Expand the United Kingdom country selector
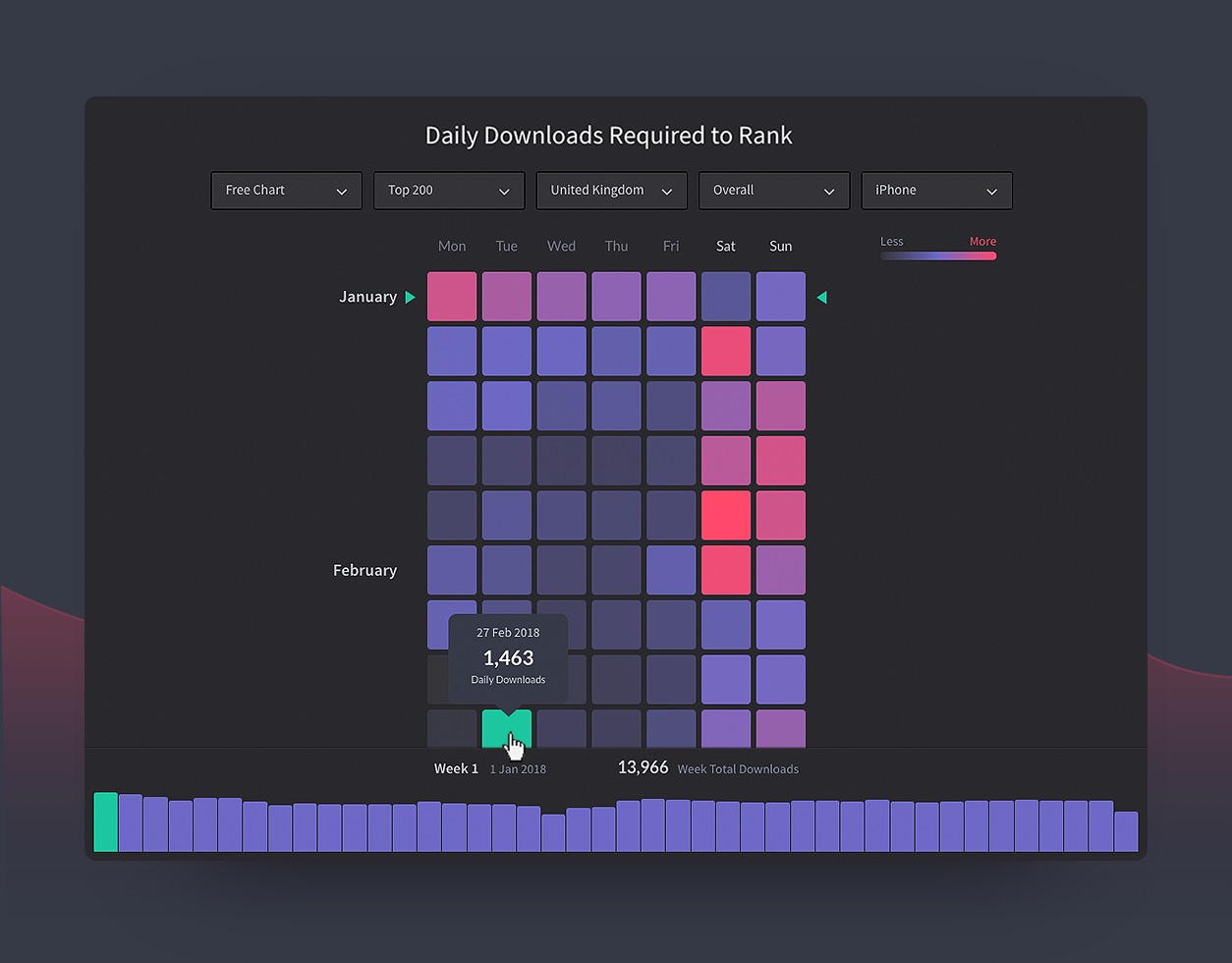 (611, 190)
